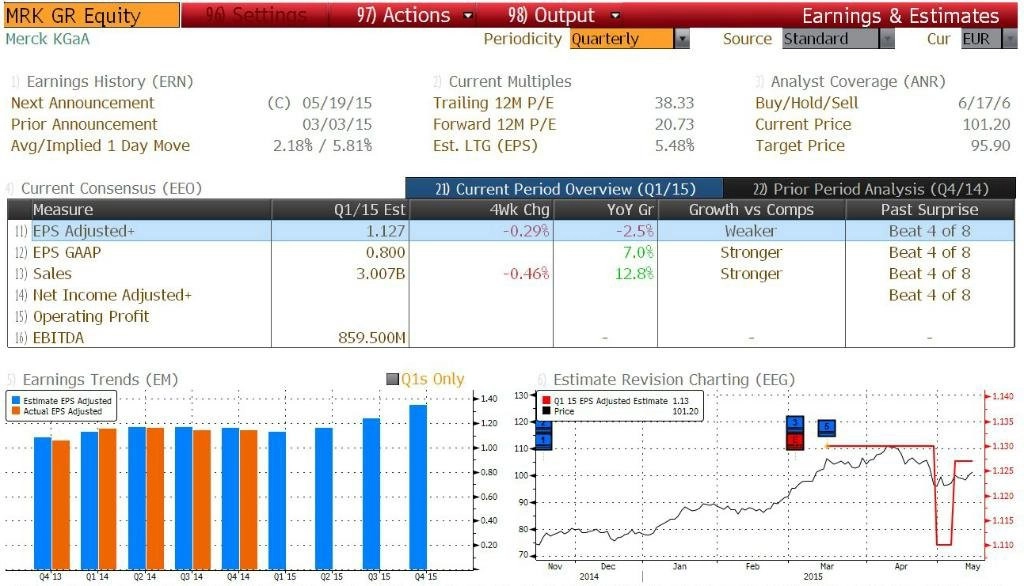
Task: Click the Avg/Implied move value 2.18% / 5.81%
Action: (323, 146)
